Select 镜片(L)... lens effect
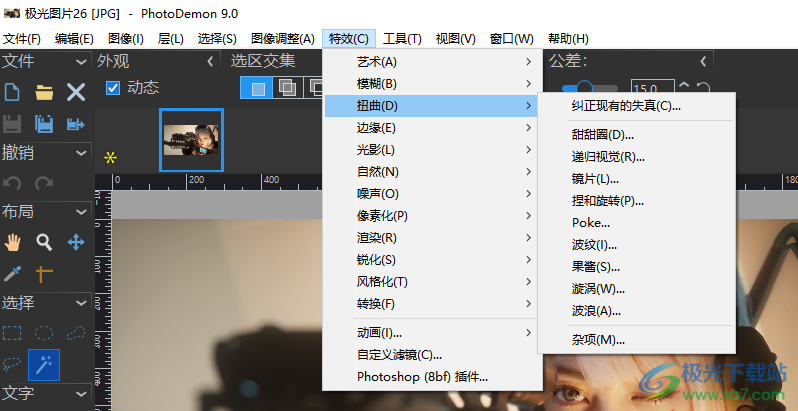The height and width of the screenshot is (411, 798). click(636, 179)
